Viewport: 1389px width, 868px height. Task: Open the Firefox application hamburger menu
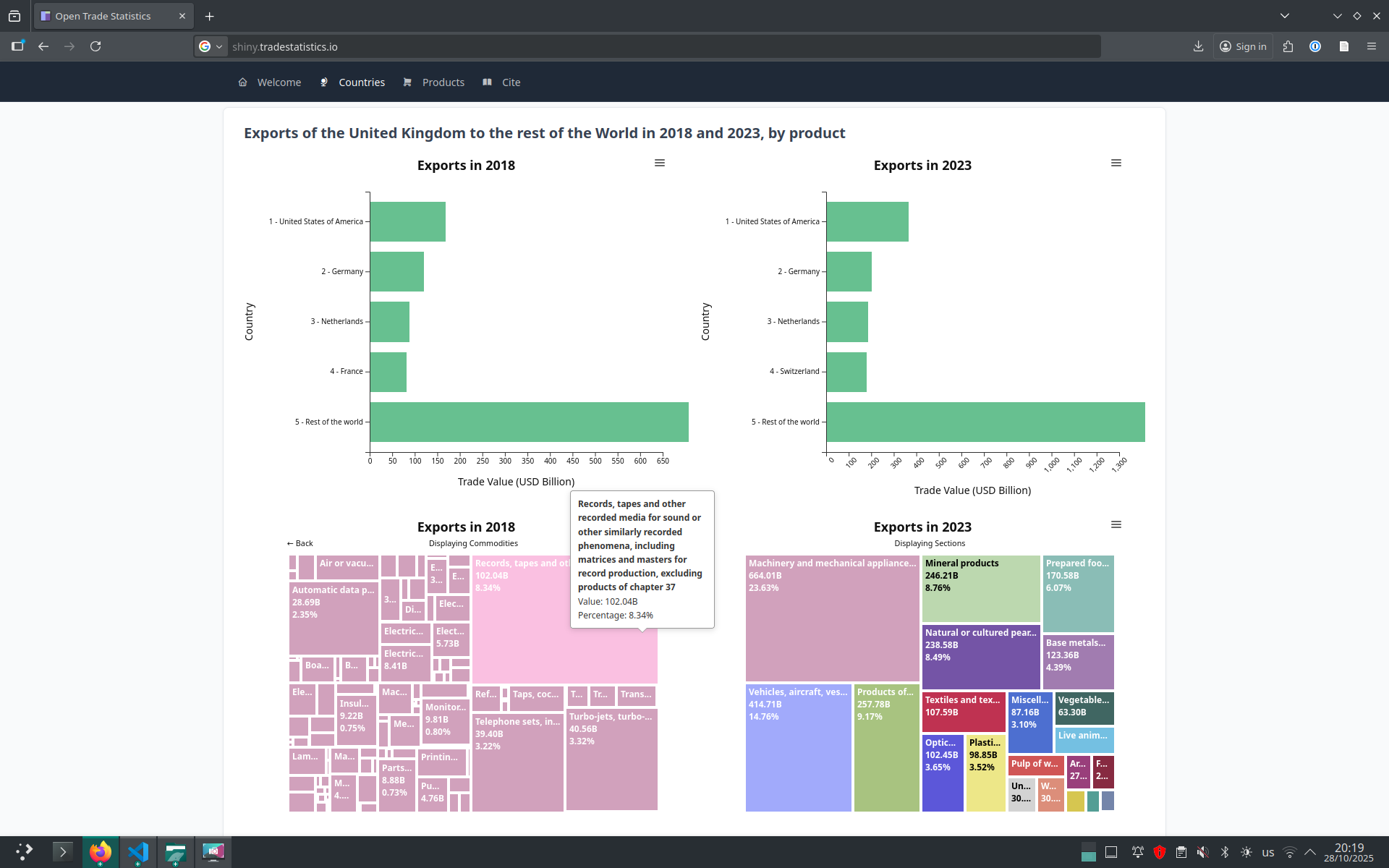[x=1371, y=46]
